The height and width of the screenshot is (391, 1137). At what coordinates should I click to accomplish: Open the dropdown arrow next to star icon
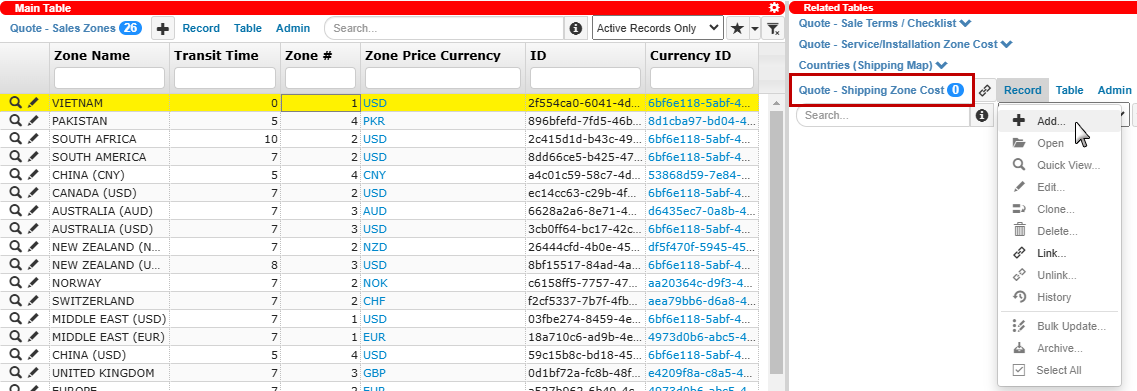[754, 29]
